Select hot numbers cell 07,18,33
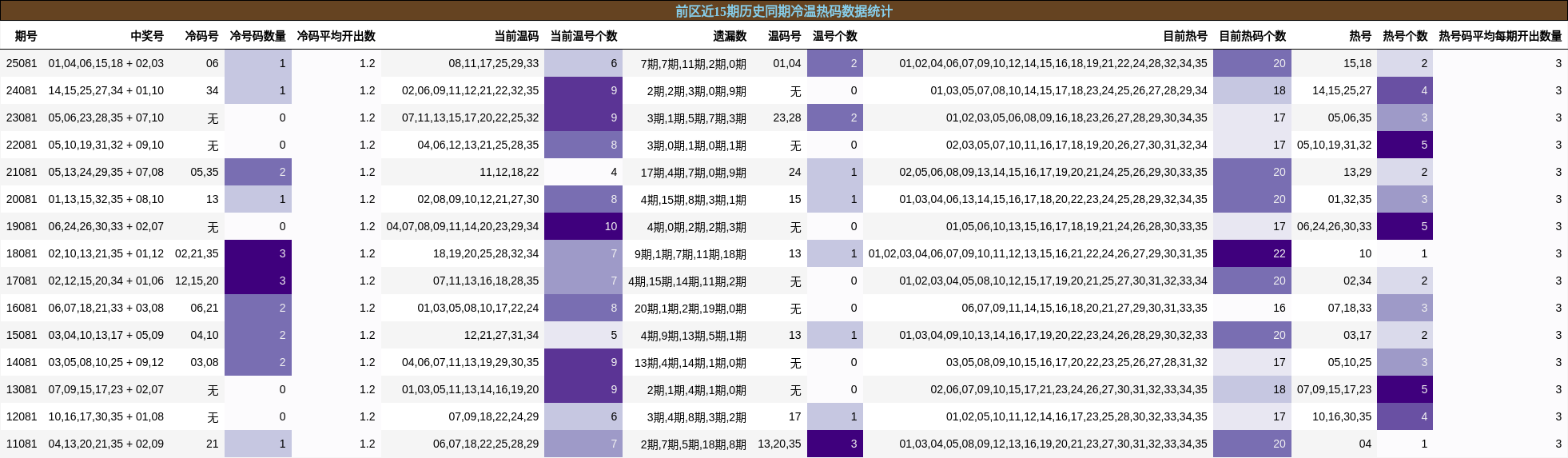The width and height of the screenshot is (1568, 458). [x=1350, y=308]
